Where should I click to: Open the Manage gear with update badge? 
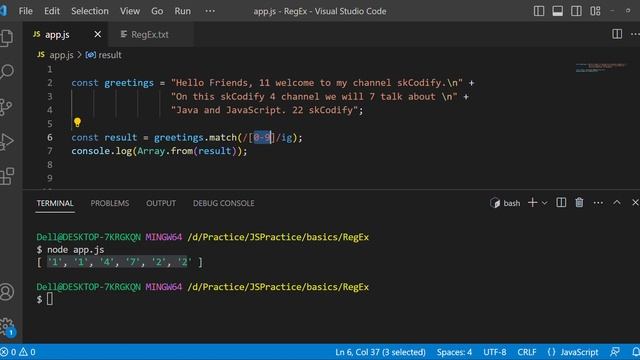coord(7,327)
